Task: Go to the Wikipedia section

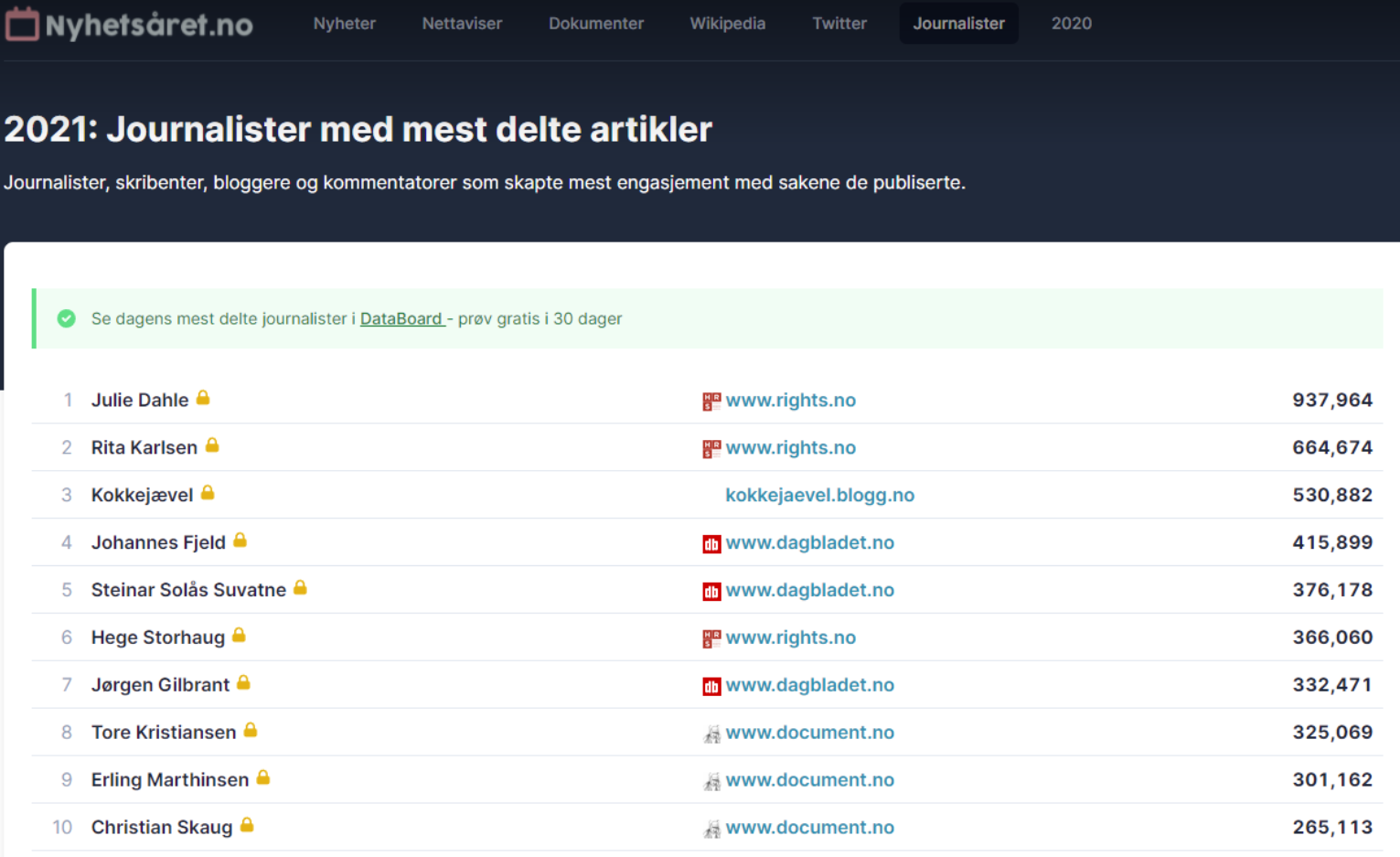Action: [727, 24]
